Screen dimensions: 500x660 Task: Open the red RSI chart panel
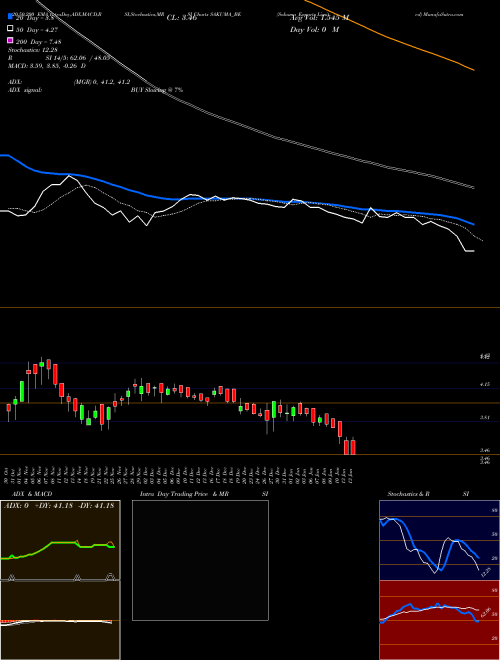coord(439,620)
